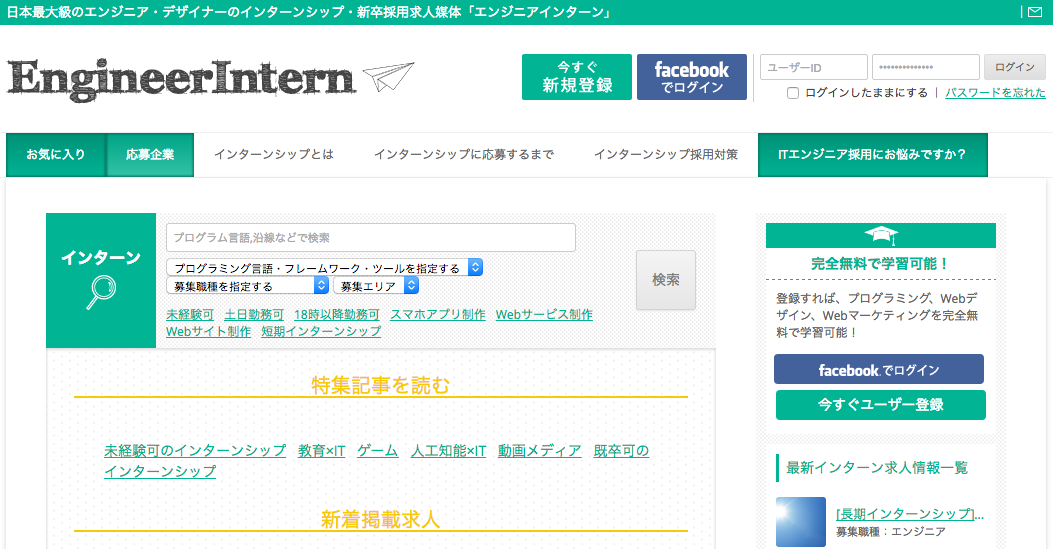Click header facebookでログイン button
1053x549 pixels.
[692, 77]
